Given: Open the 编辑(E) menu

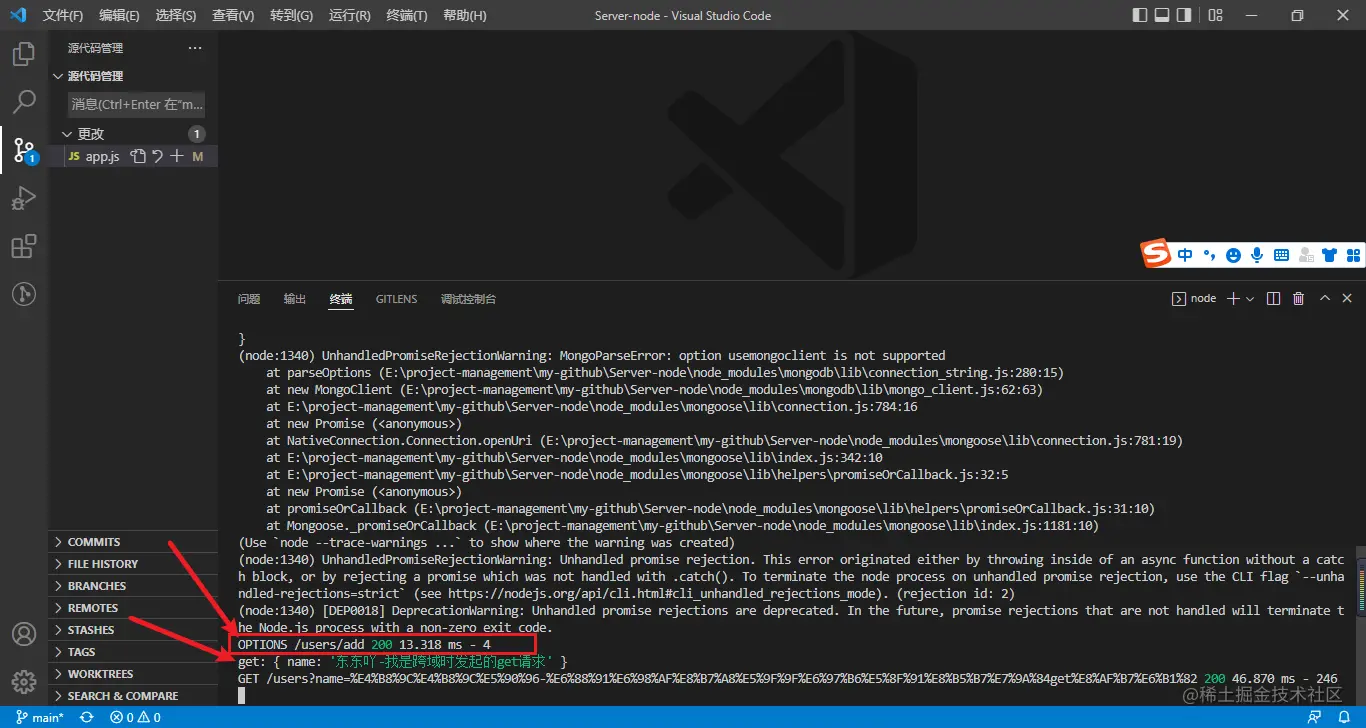Looking at the screenshot, I should click(x=119, y=15).
